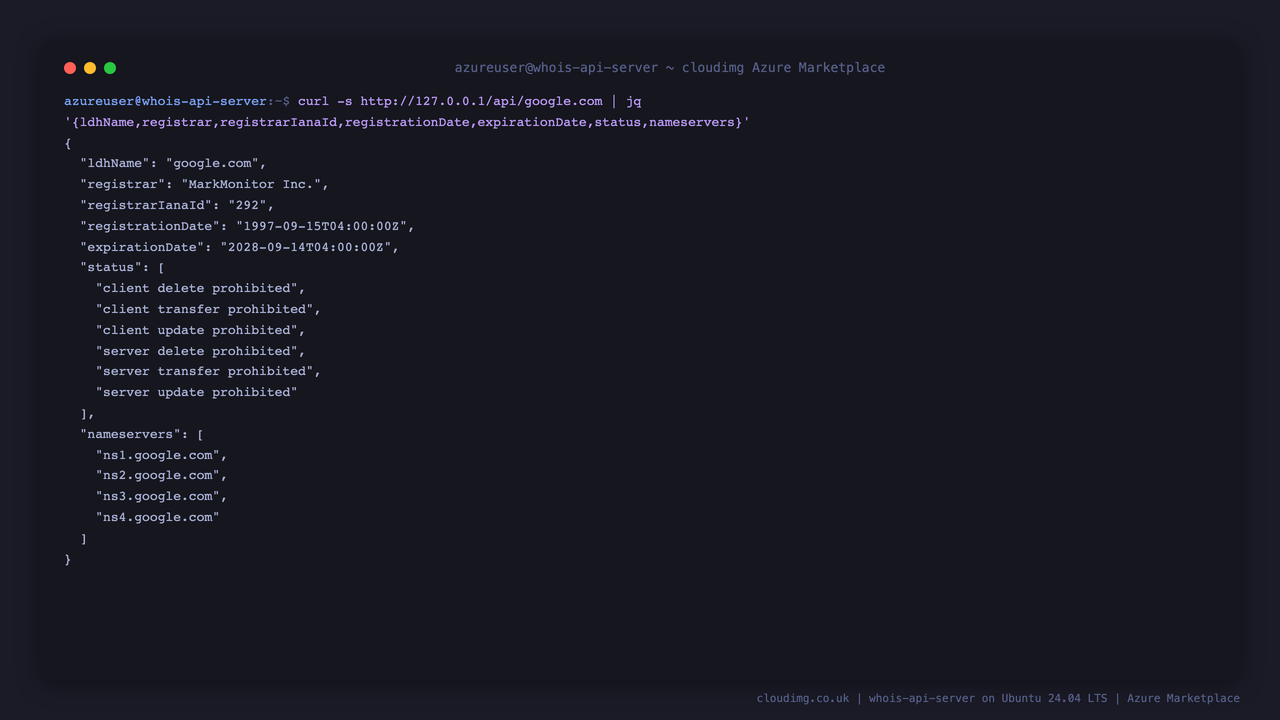This screenshot has width=1280, height=720.
Task: Click the green maximize window dot
Action: coord(110,68)
